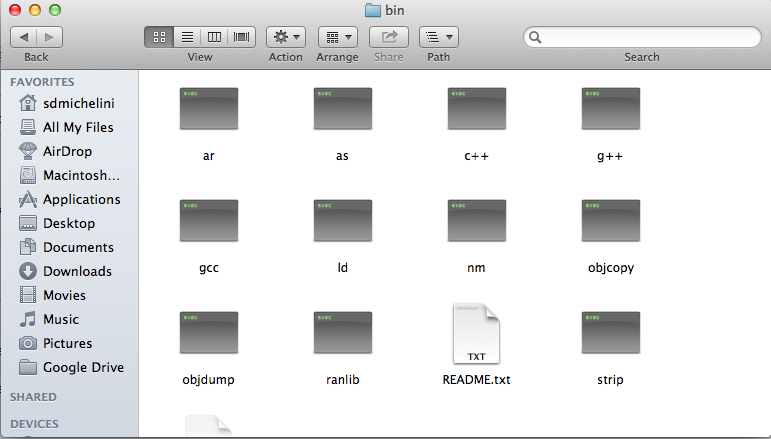The width and height of the screenshot is (771, 439).
Task: Open the Action gear dropdown
Action: click(x=286, y=37)
